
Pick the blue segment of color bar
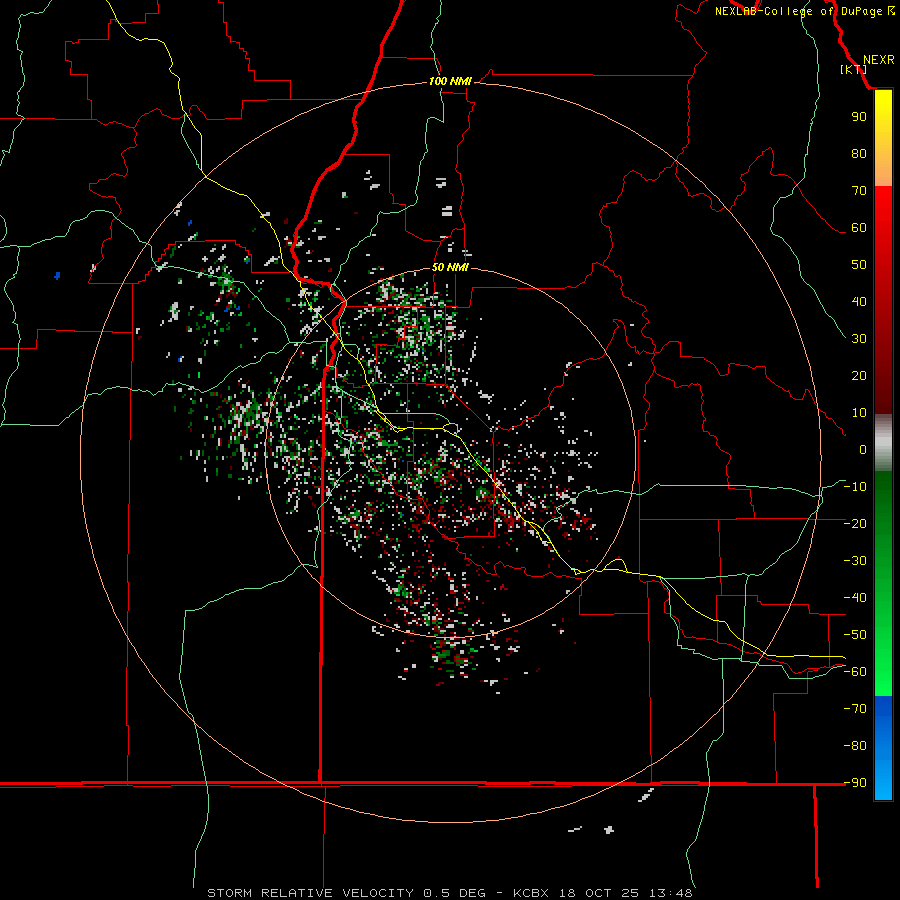point(883,747)
